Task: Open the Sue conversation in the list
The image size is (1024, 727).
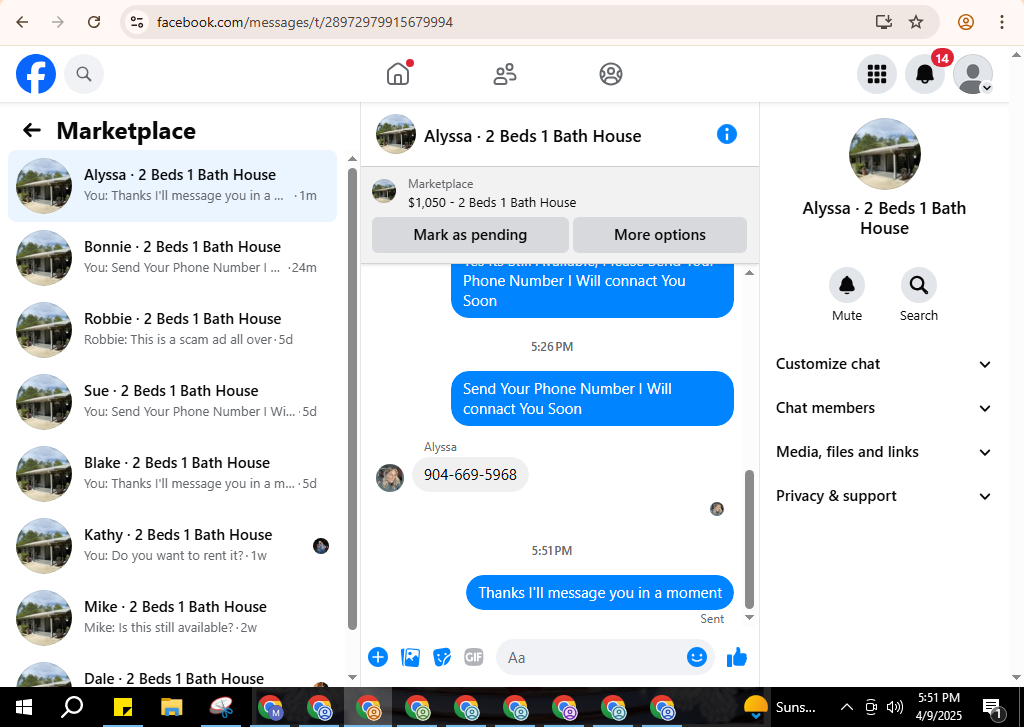Action: [x=172, y=402]
